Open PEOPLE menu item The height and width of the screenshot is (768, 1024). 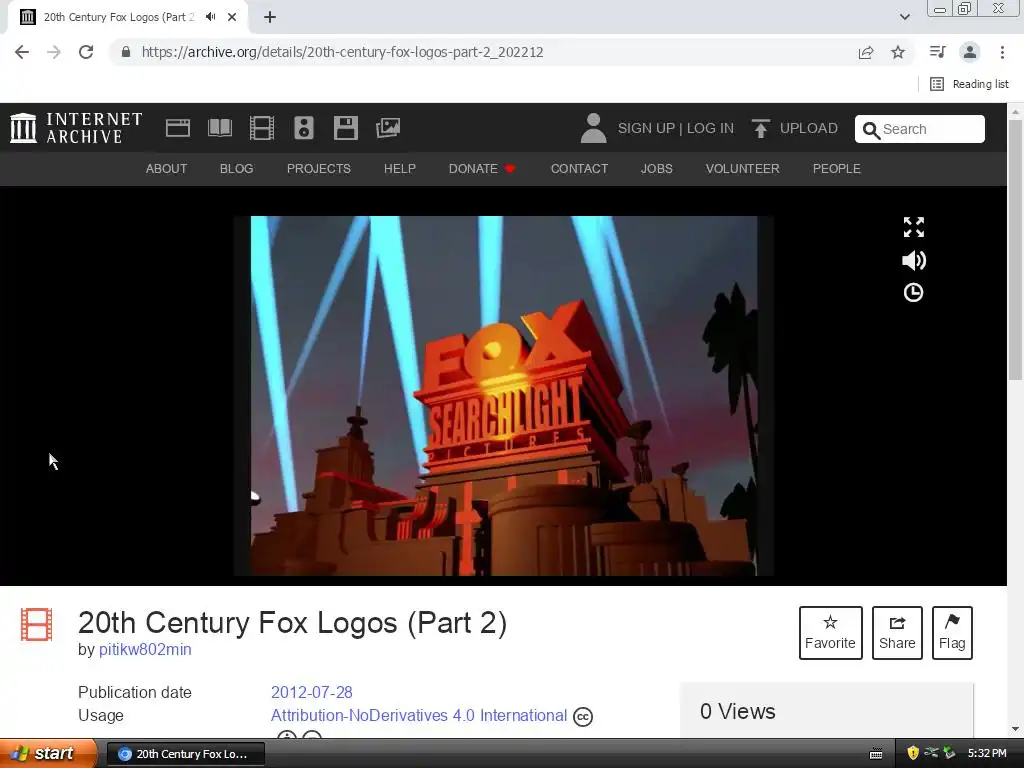click(x=837, y=168)
